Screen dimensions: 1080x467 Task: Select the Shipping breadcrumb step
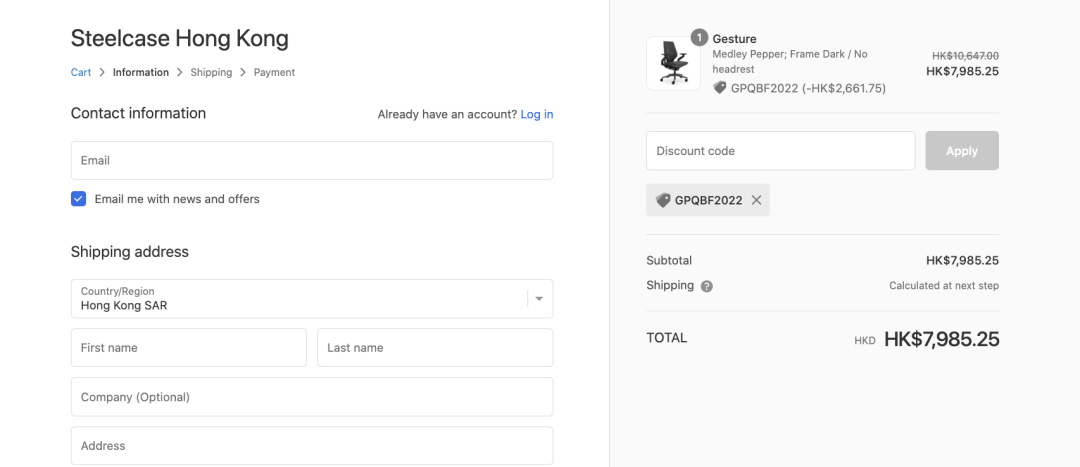[211, 72]
